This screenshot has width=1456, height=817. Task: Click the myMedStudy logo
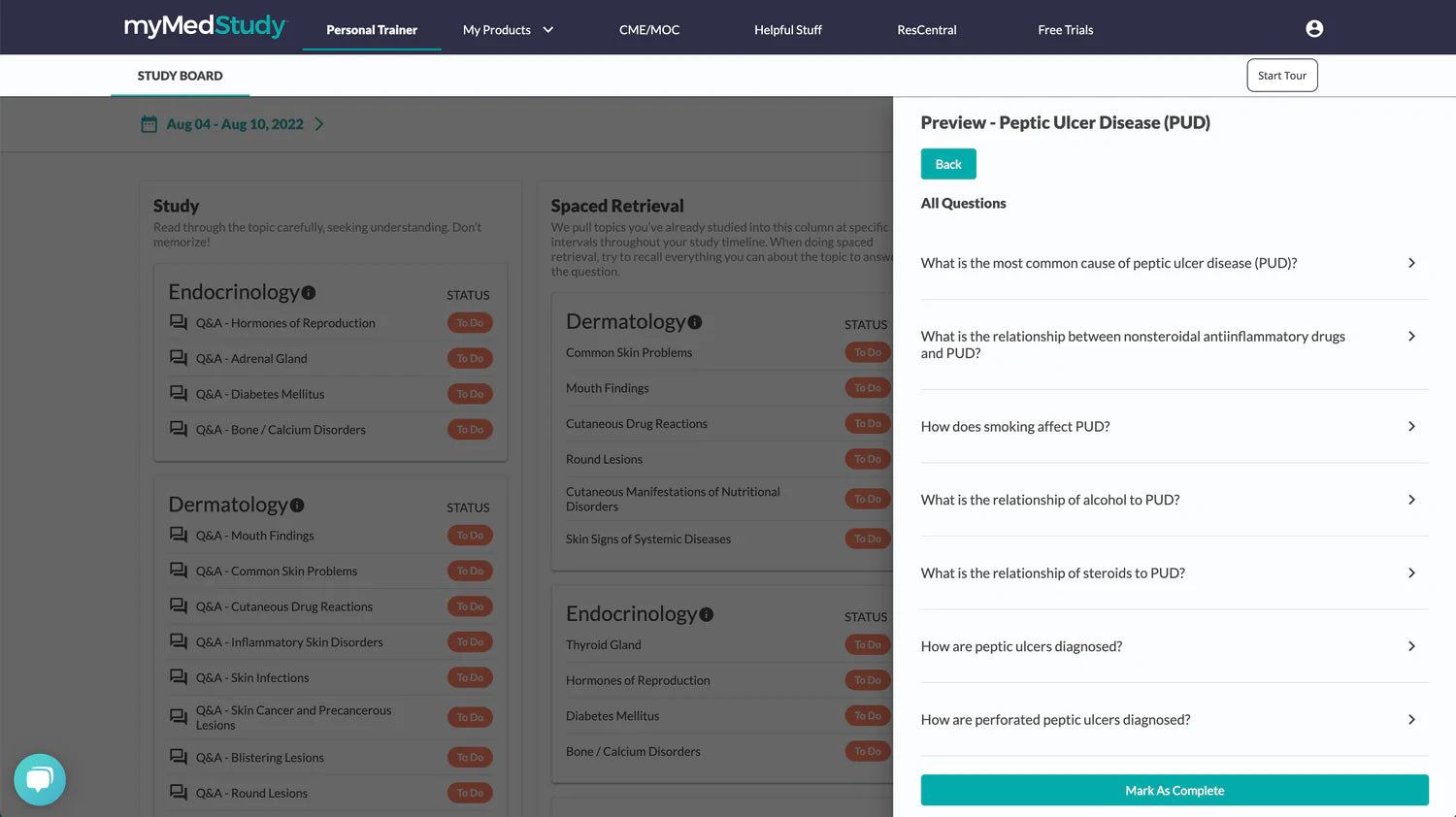[x=205, y=26]
